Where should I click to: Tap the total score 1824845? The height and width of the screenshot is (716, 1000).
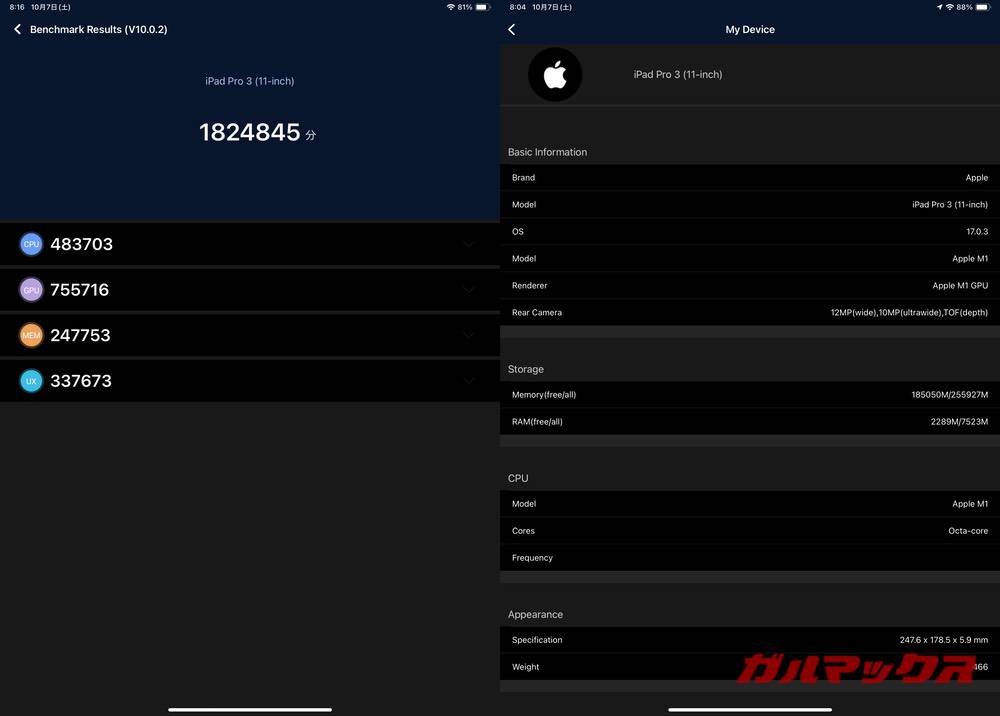click(x=250, y=131)
